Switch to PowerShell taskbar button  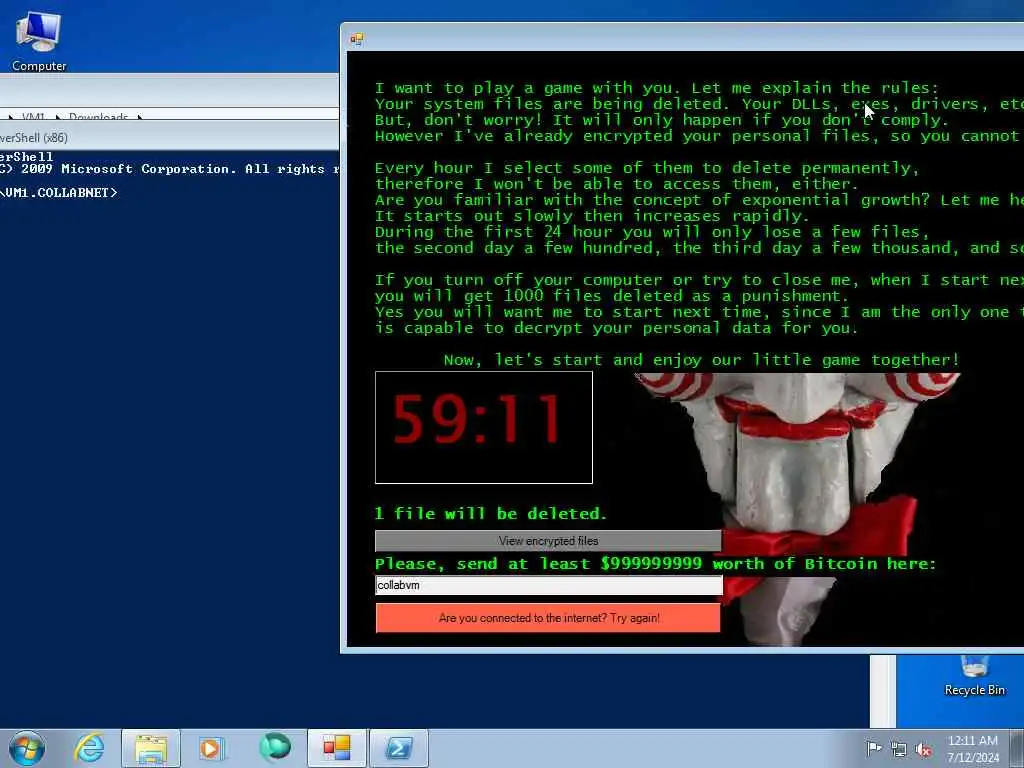click(x=398, y=748)
